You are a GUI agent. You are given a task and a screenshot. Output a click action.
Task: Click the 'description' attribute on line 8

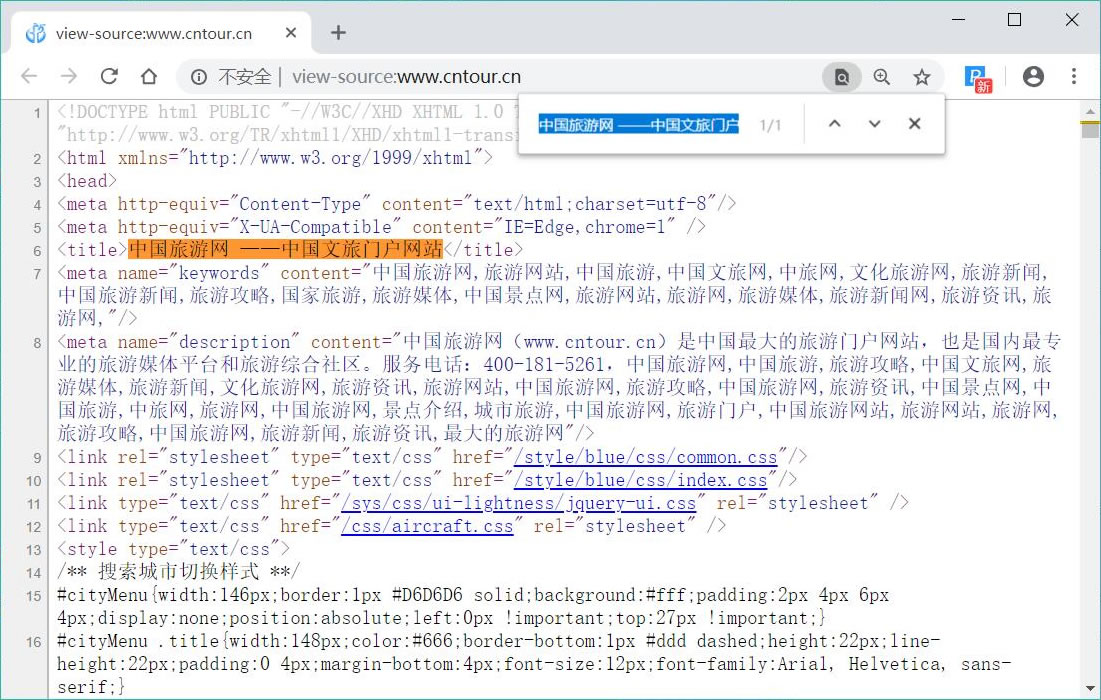(235, 342)
